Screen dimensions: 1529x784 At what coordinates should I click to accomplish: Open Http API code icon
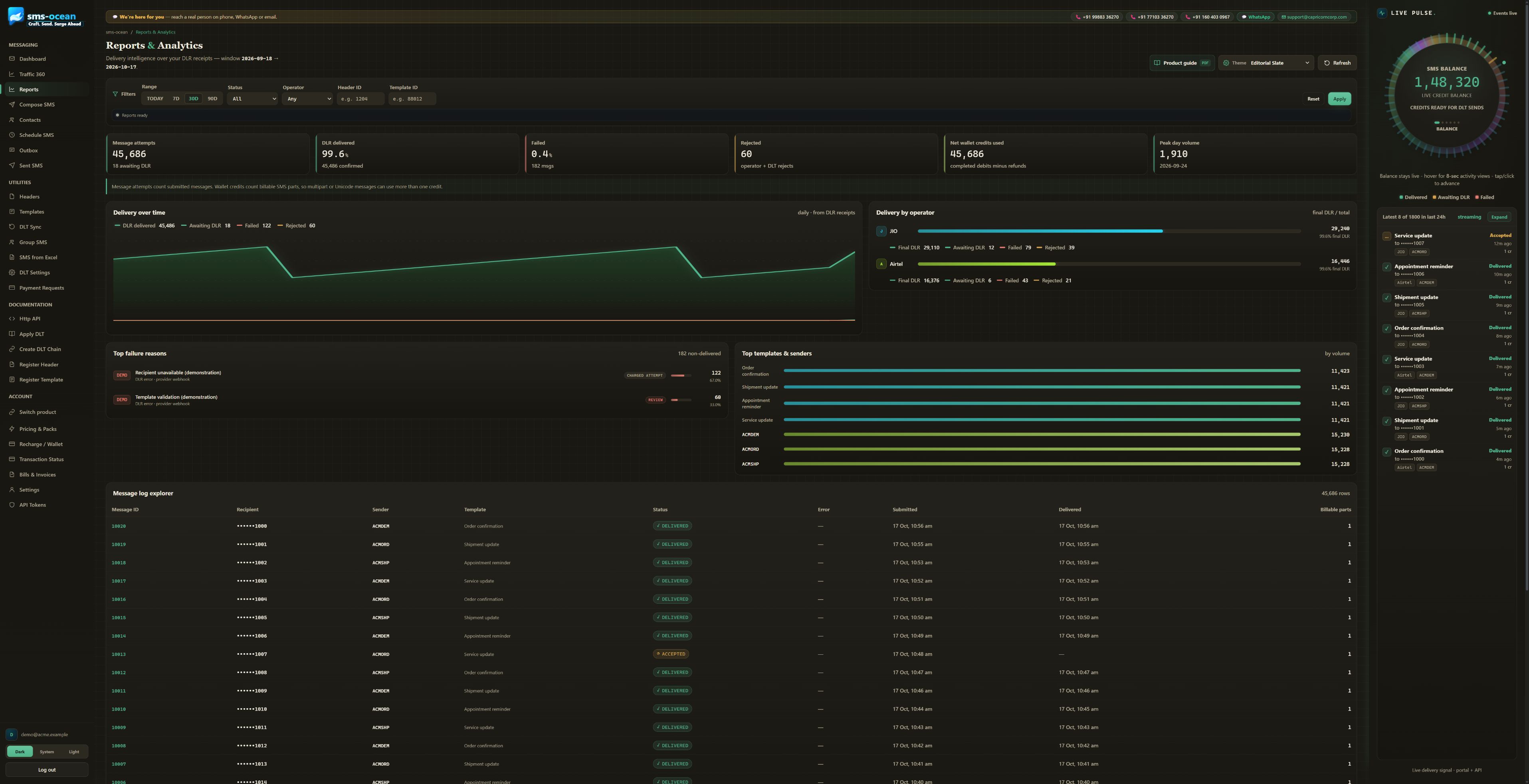(x=12, y=318)
